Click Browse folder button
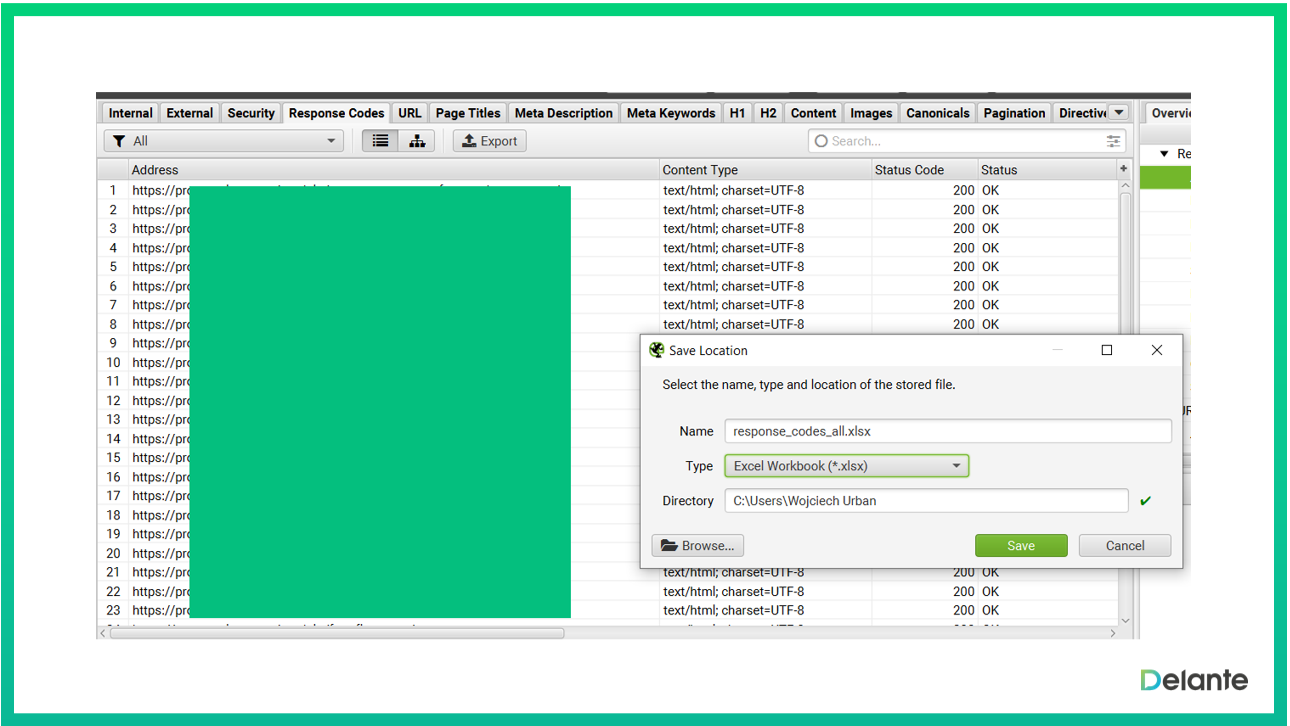 [697, 545]
